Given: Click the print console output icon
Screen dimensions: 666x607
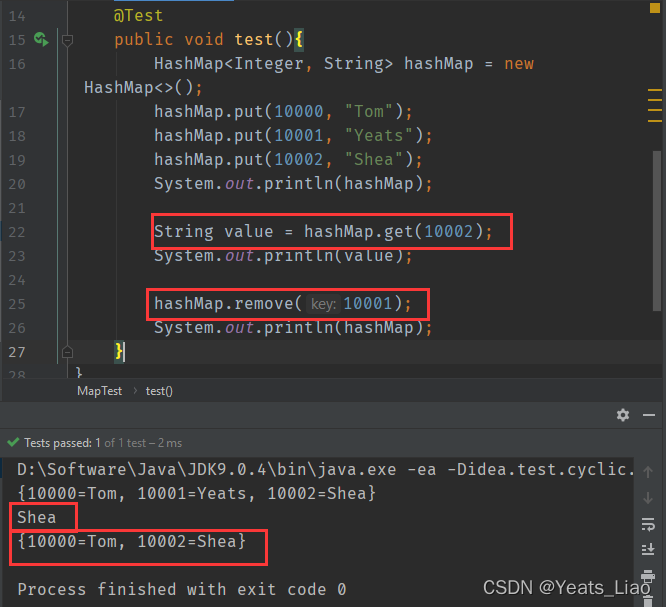Looking at the screenshot, I should click(x=648, y=576).
